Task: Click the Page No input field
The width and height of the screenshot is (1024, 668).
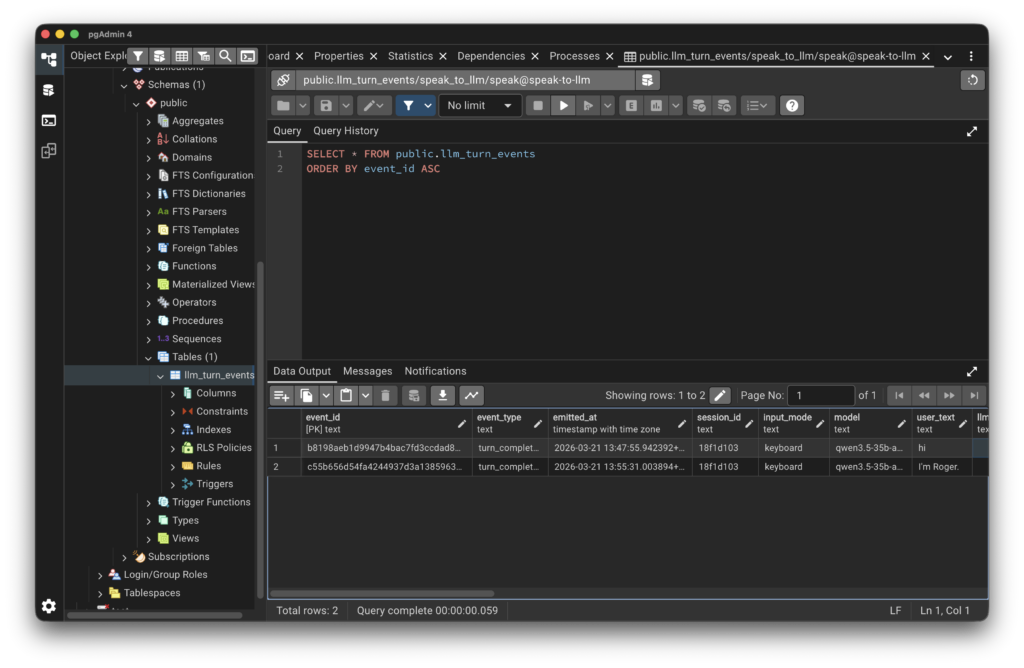Action: pos(820,396)
